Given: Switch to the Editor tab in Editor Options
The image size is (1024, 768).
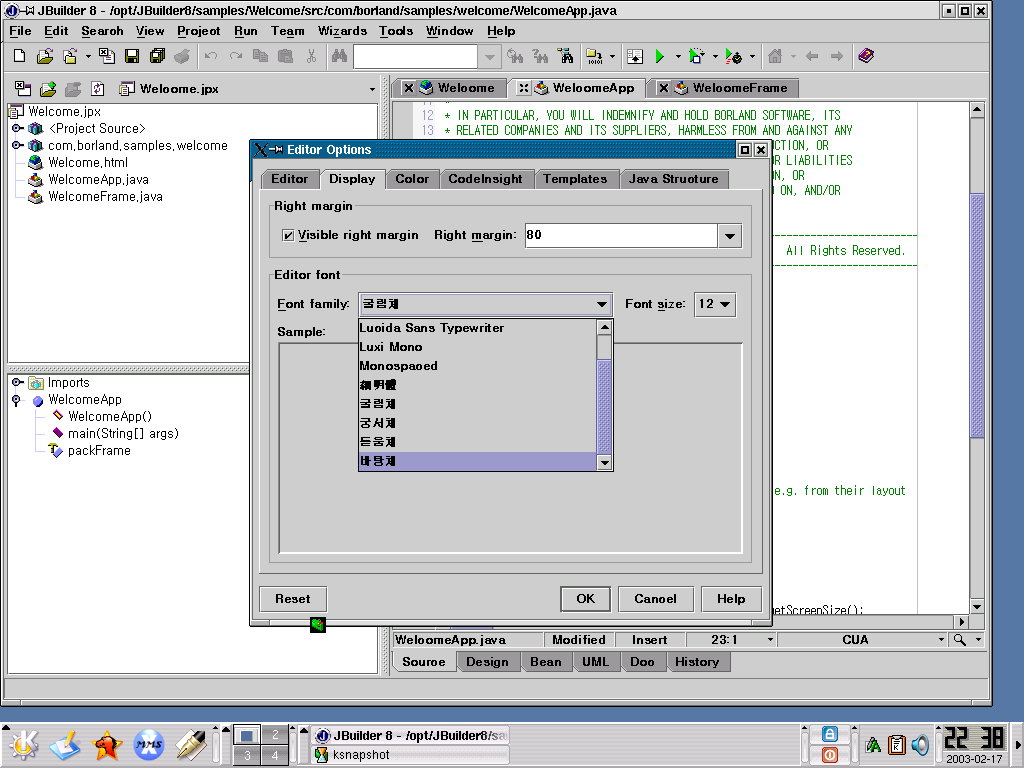Looking at the screenshot, I should click(x=289, y=179).
